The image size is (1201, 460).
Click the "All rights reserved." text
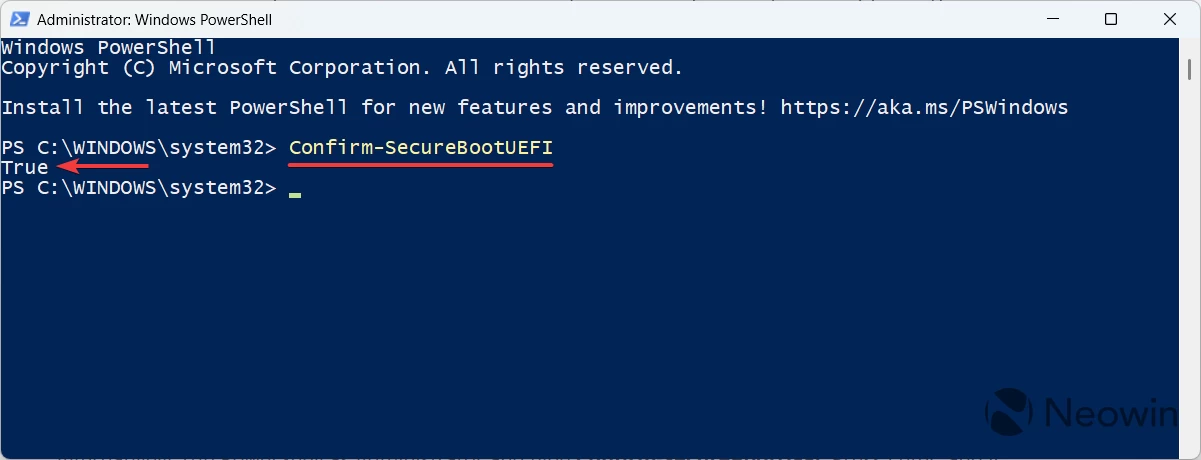(564, 68)
